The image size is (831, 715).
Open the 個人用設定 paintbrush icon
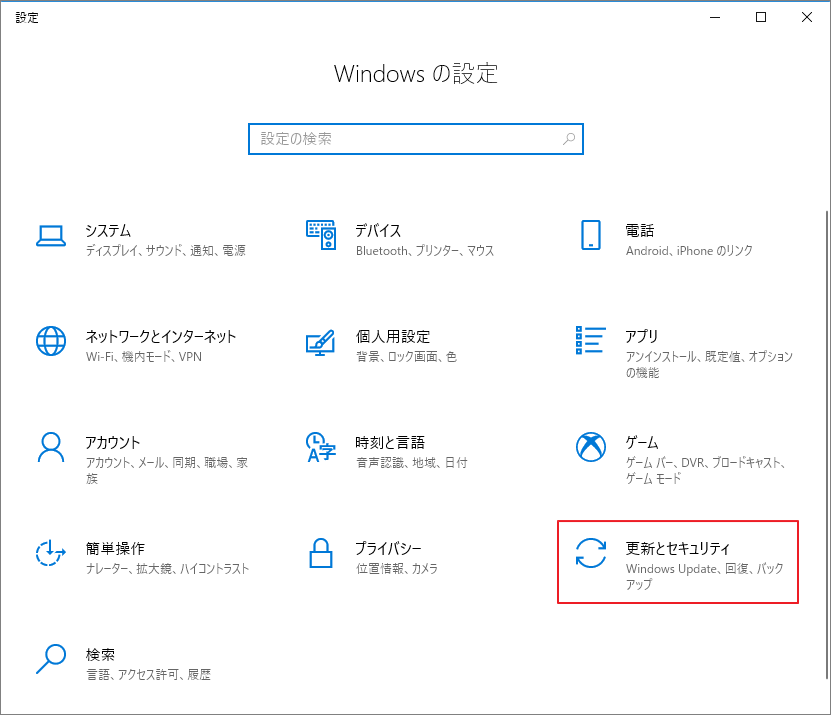pyautogui.click(x=321, y=342)
